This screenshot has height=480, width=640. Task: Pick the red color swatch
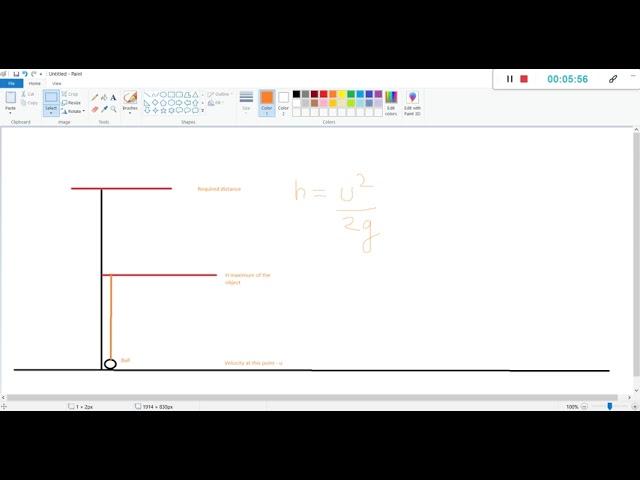(x=324, y=94)
